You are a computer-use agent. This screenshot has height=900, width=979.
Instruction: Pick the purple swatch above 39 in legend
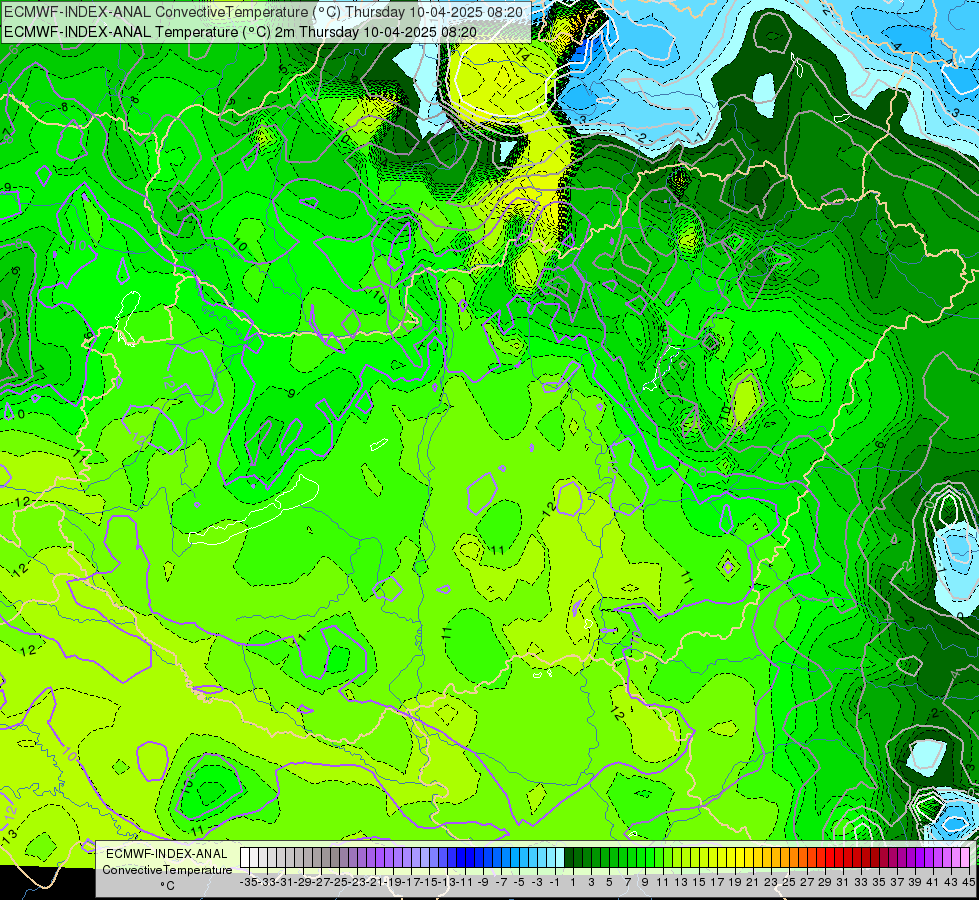(910, 858)
